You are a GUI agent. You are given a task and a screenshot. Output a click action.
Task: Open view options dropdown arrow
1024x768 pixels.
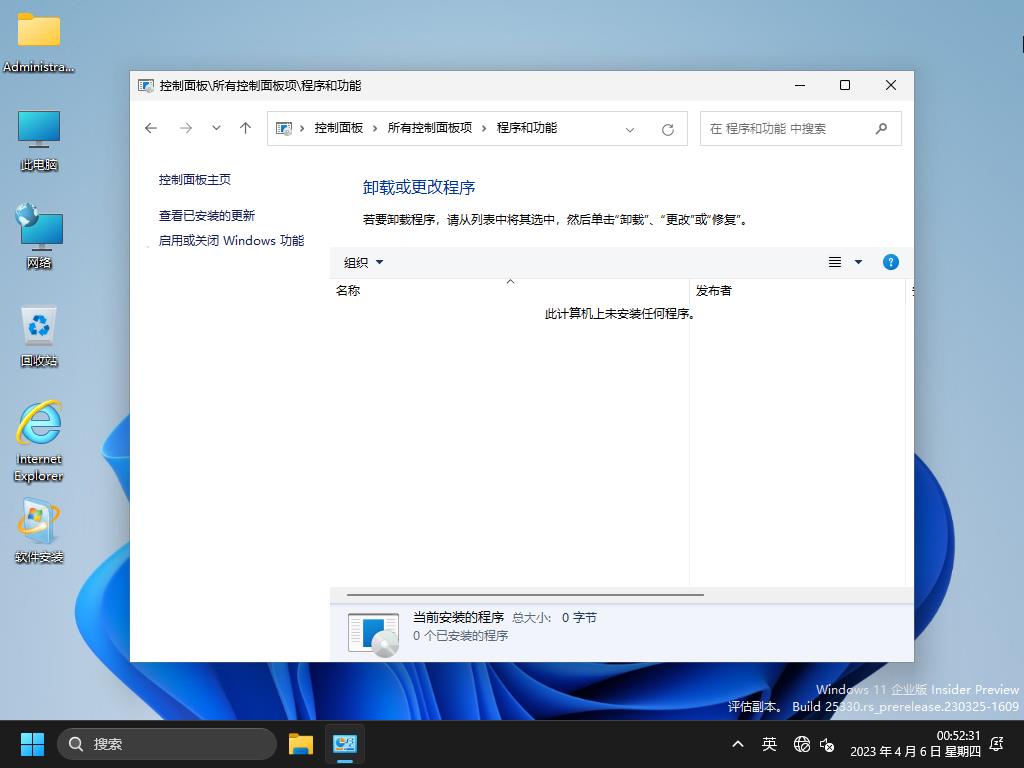click(858, 262)
